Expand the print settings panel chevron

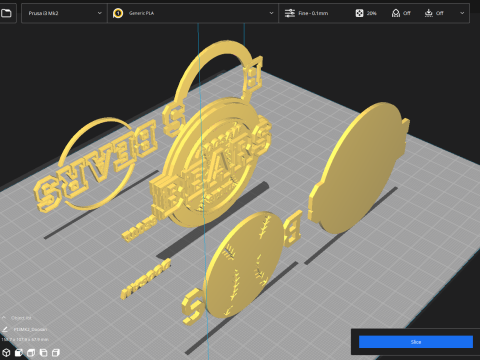coord(462,13)
